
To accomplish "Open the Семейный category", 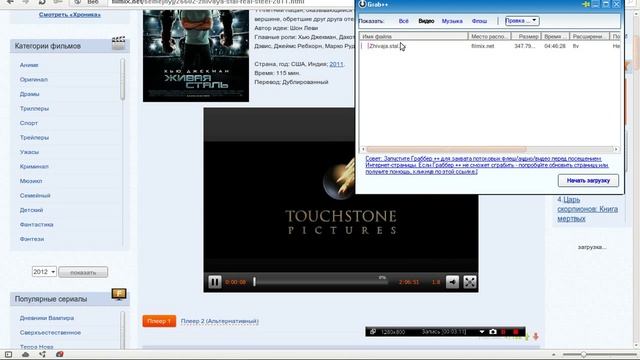I will (35, 196).
